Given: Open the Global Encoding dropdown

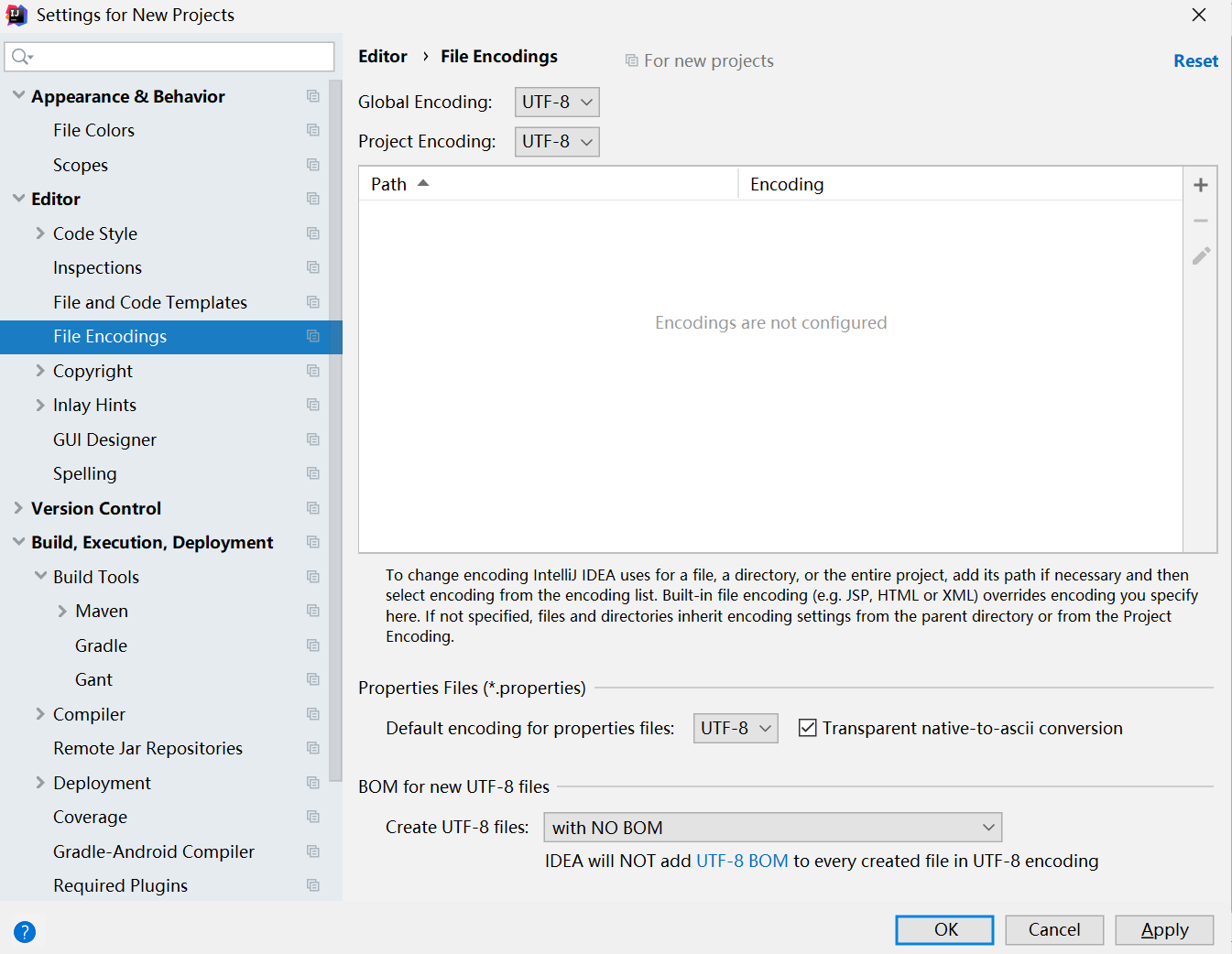Looking at the screenshot, I should pyautogui.click(x=557, y=102).
